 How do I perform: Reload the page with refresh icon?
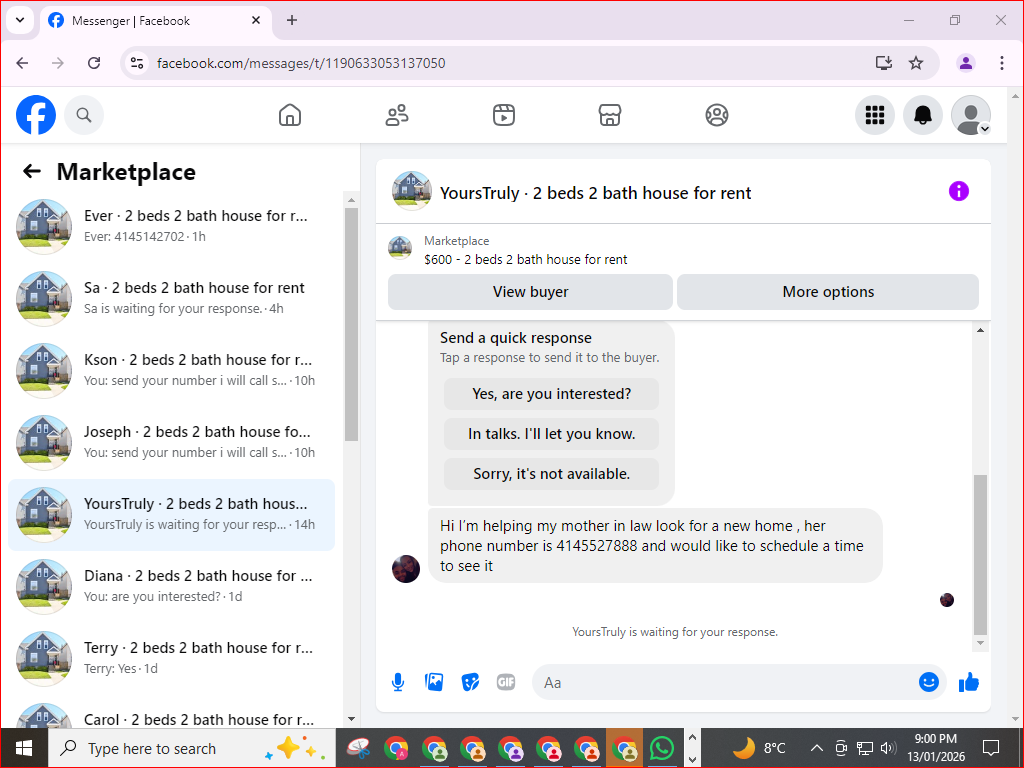tap(94, 63)
